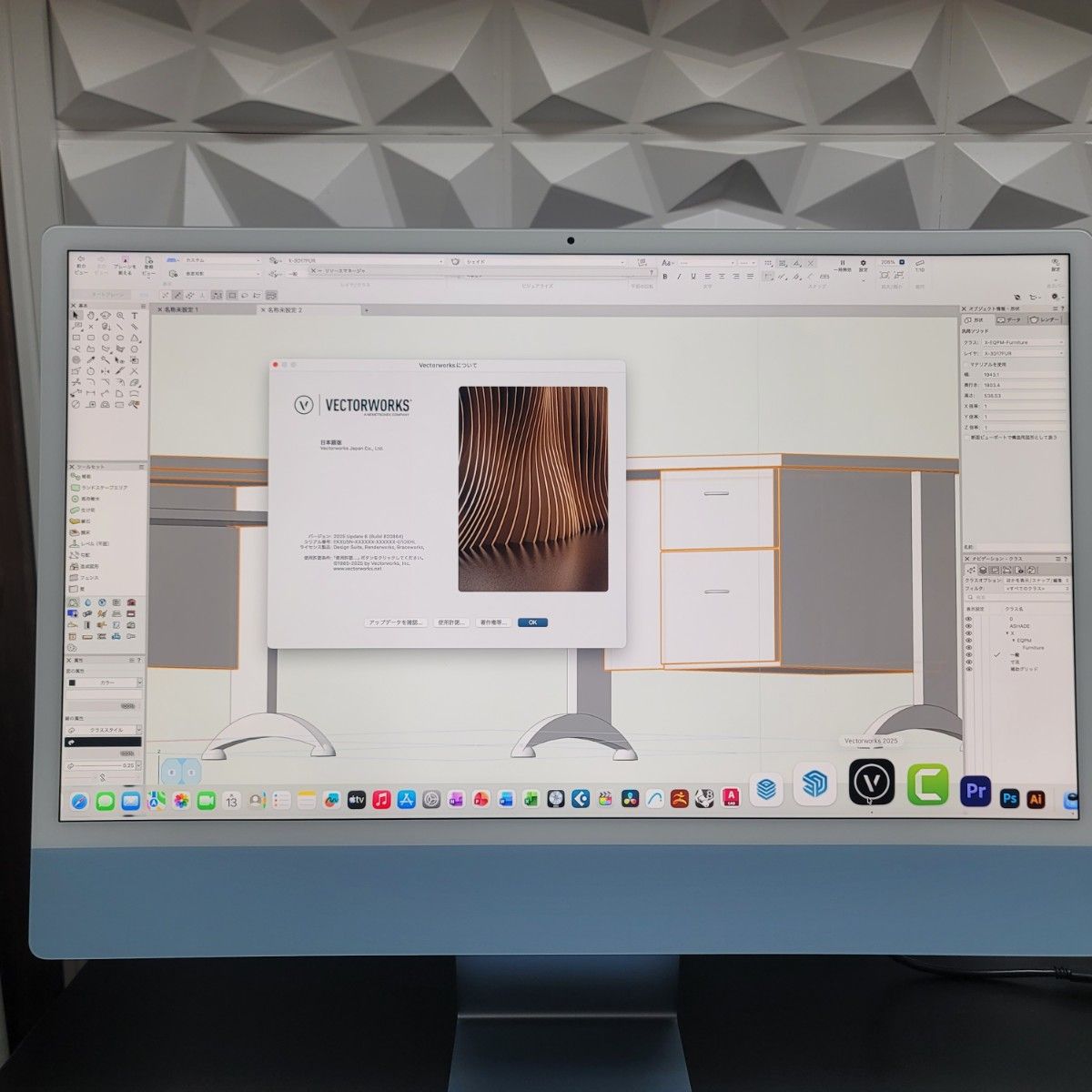The width and height of the screenshot is (1092, 1092).
Task: Click the Previous View arrow icon
Action: [81, 258]
